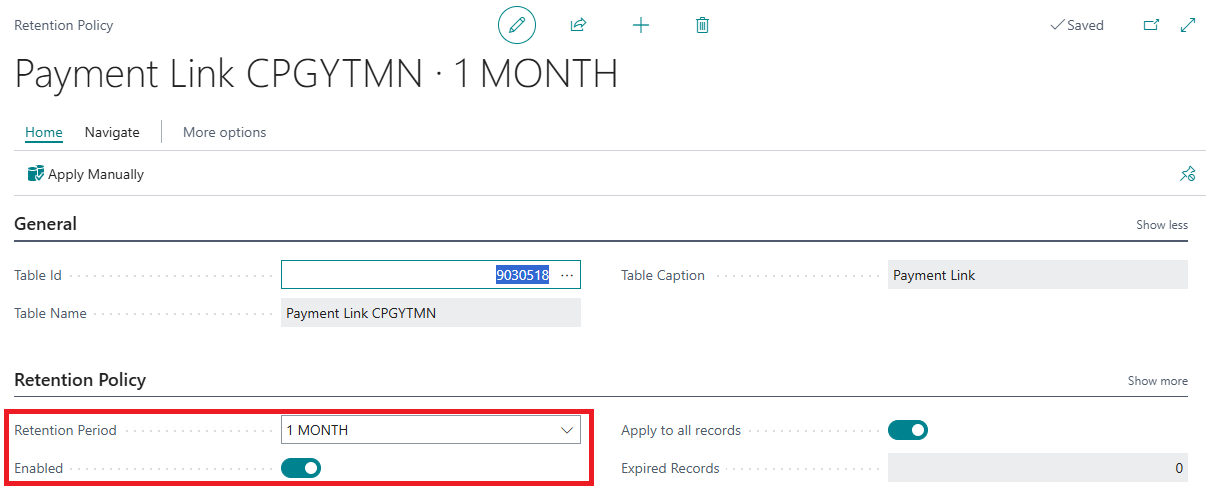Collapse the General section heading

[45, 224]
